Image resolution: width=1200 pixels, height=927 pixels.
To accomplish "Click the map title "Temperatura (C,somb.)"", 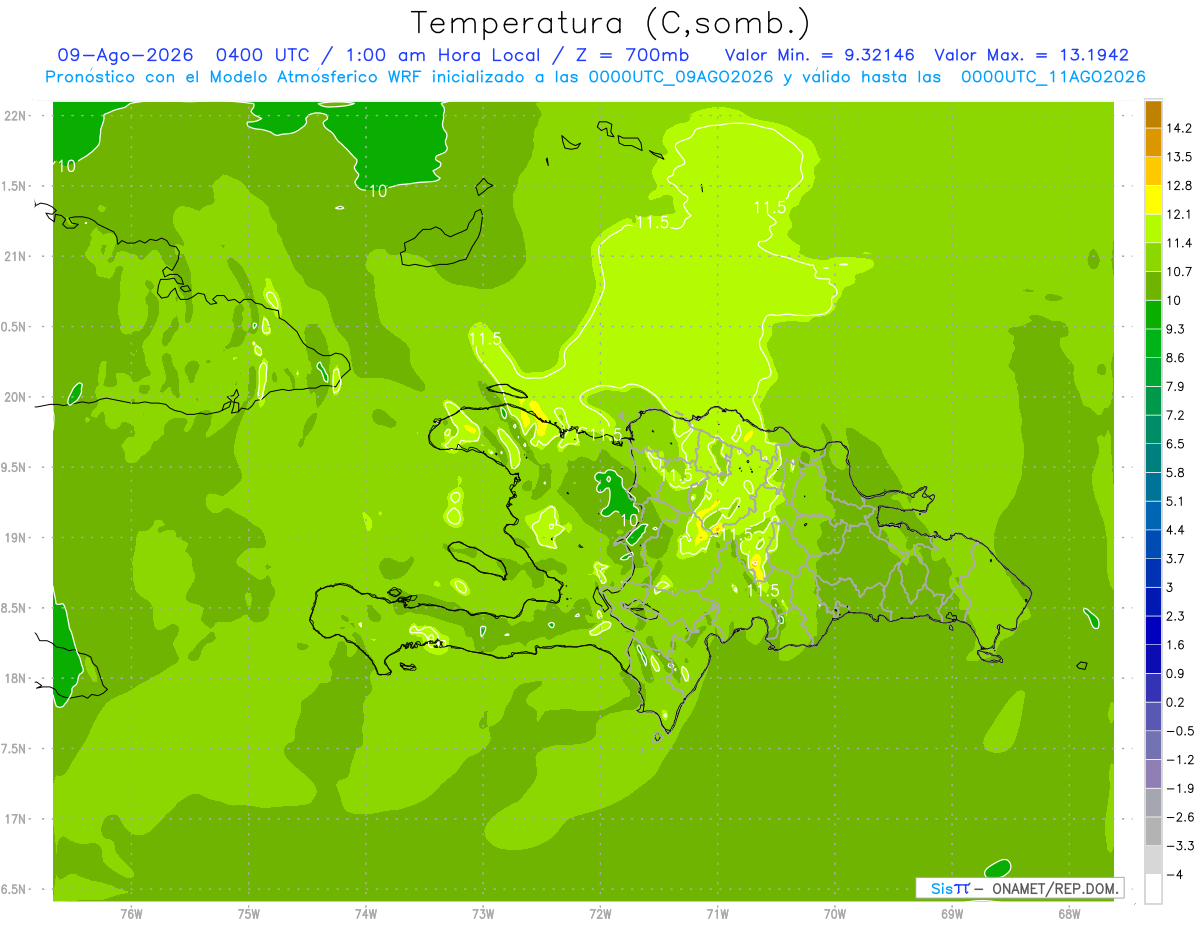I will coord(611,22).
